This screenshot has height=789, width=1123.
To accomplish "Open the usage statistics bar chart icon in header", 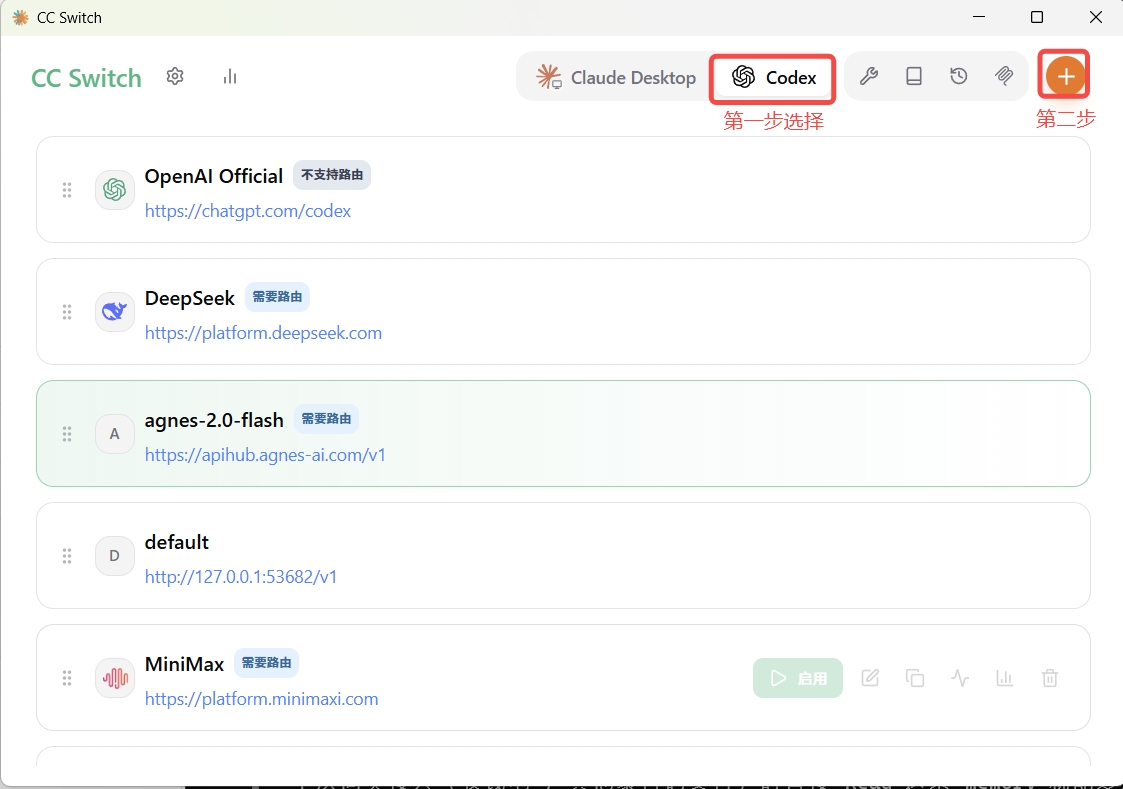I will 229,76.
